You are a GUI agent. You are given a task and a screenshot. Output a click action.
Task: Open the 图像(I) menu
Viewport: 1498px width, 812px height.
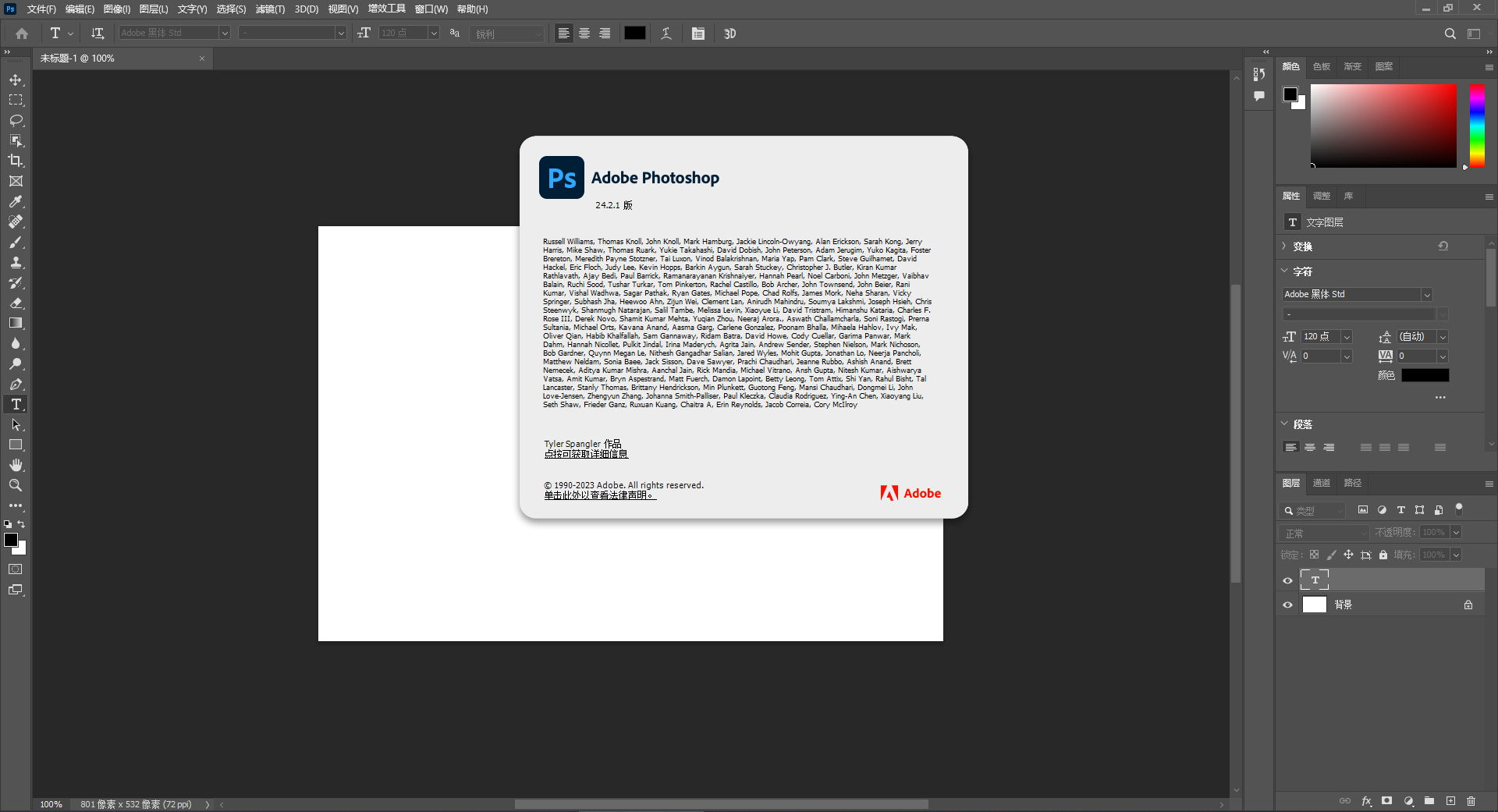pyautogui.click(x=117, y=9)
